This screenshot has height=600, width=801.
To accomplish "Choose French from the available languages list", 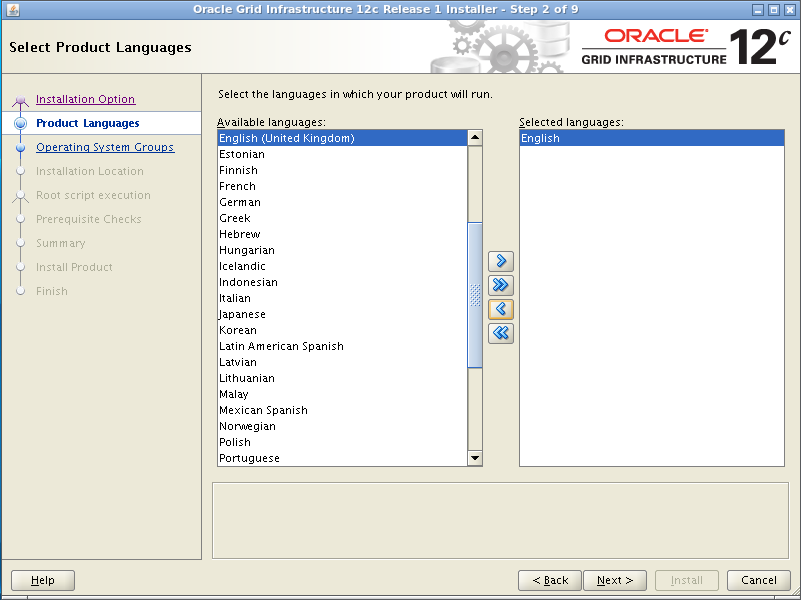I will pyautogui.click(x=238, y=186).
